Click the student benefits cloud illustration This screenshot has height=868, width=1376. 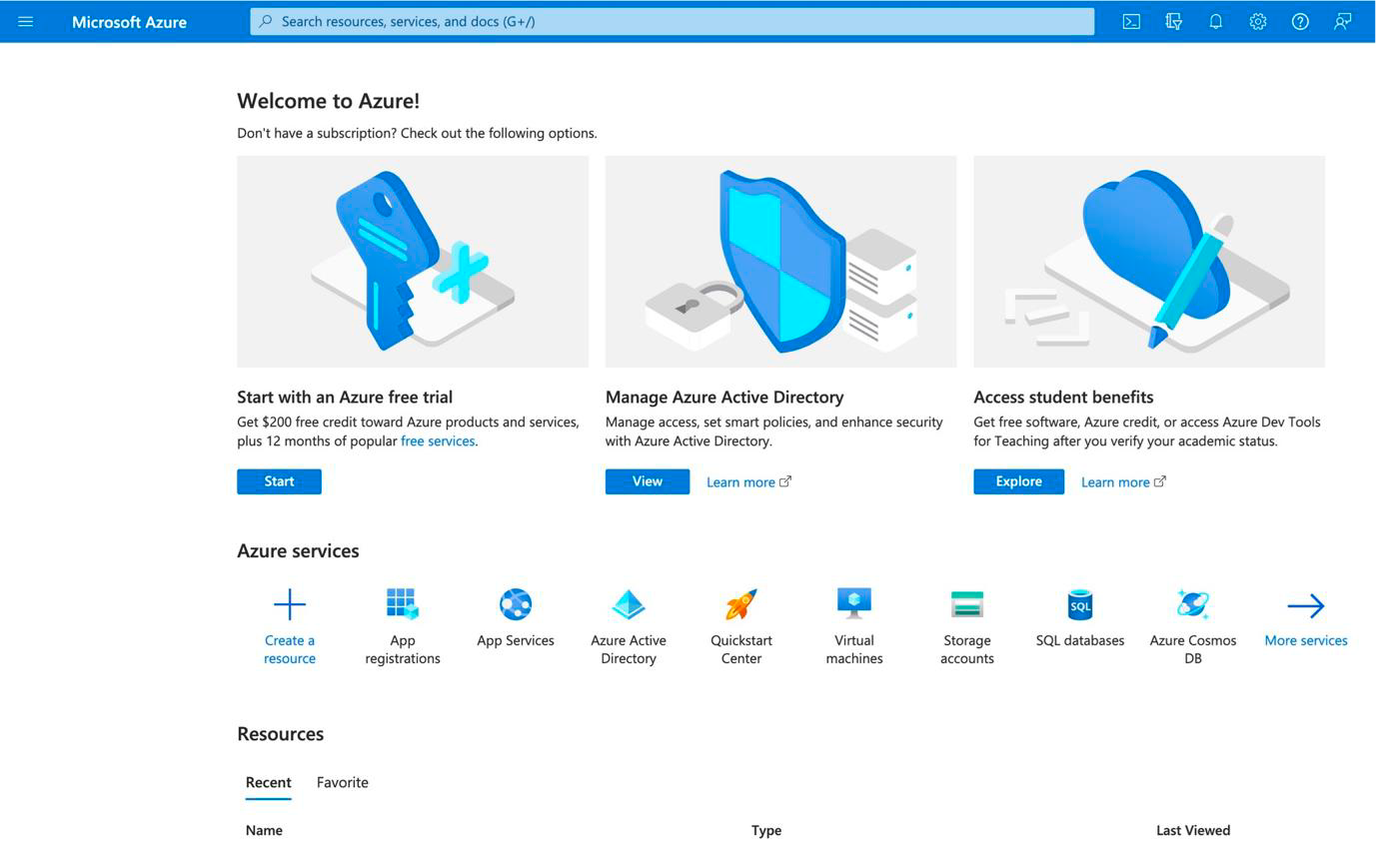click(x=1149, y=262)
